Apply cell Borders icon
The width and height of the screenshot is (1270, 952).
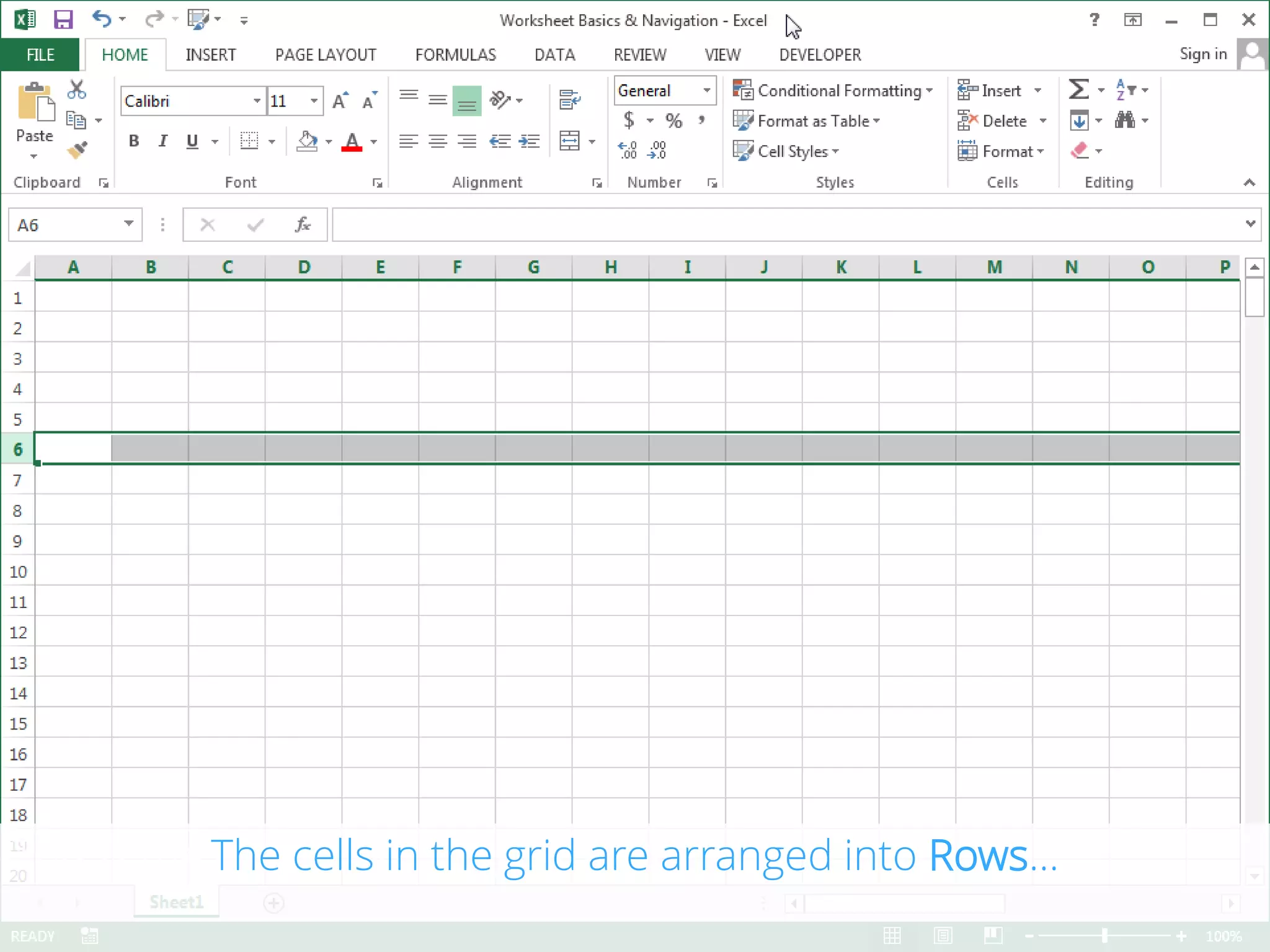[x=249, y=141]
